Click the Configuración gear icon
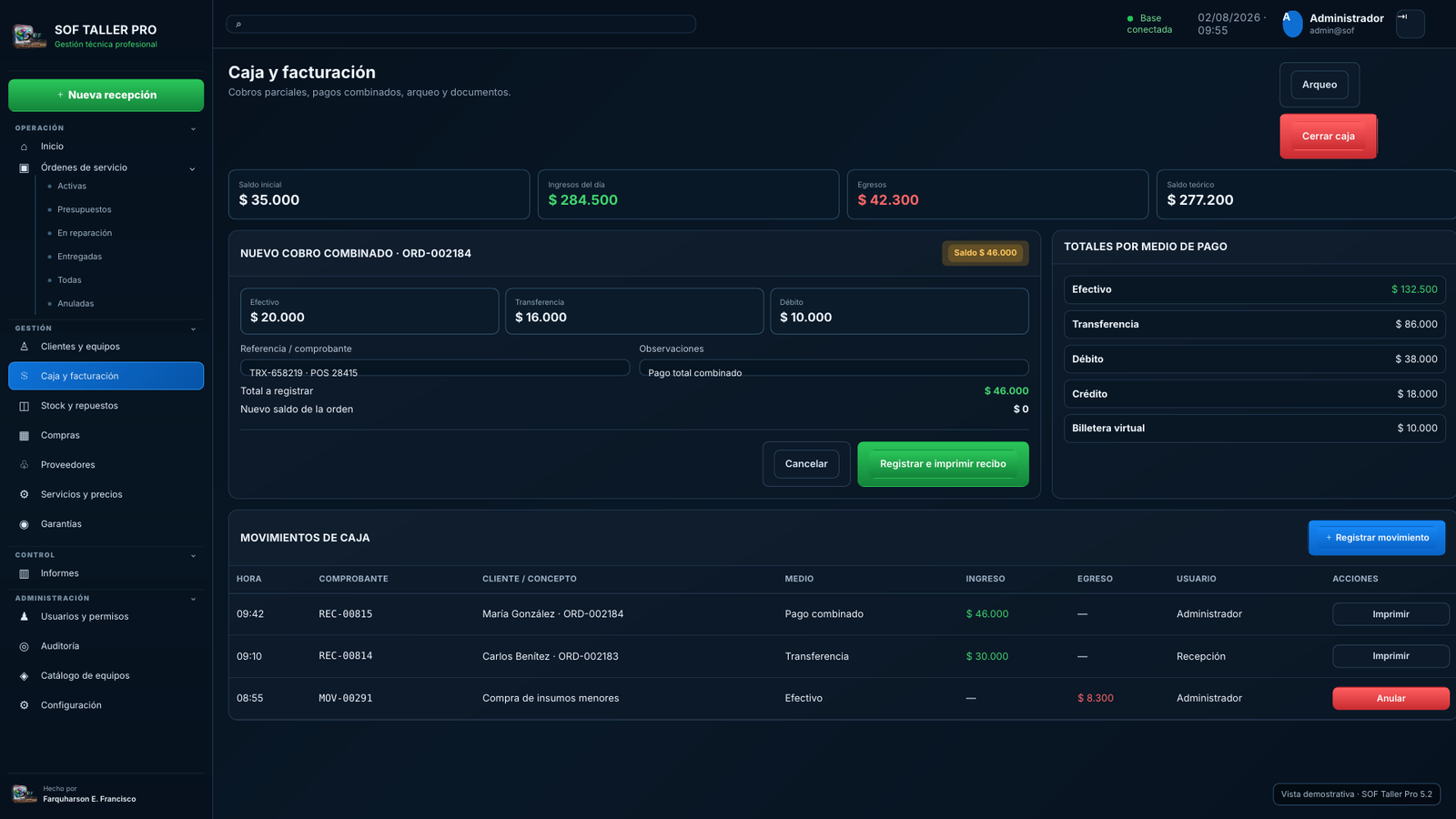This screenshot has width=1456, height=819. point(25,705)
